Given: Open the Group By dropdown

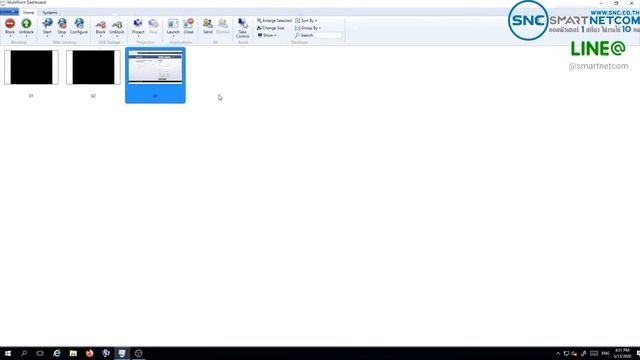Looking at the screenshot, I should click(308, 28).
